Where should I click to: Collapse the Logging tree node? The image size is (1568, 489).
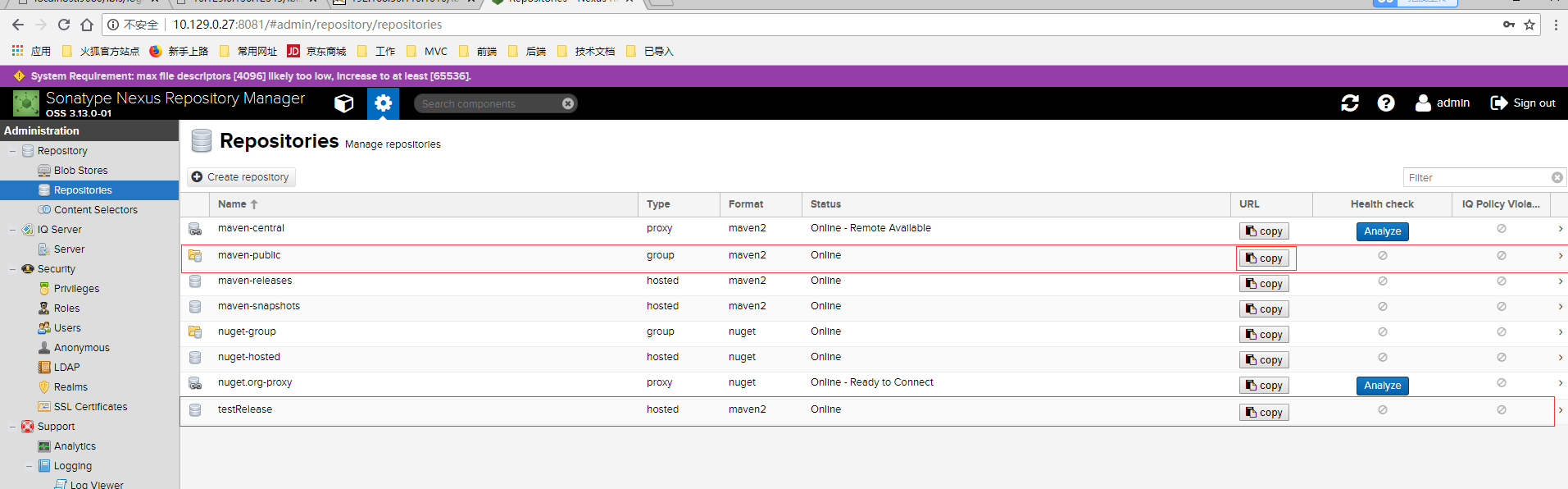point(30,466)
